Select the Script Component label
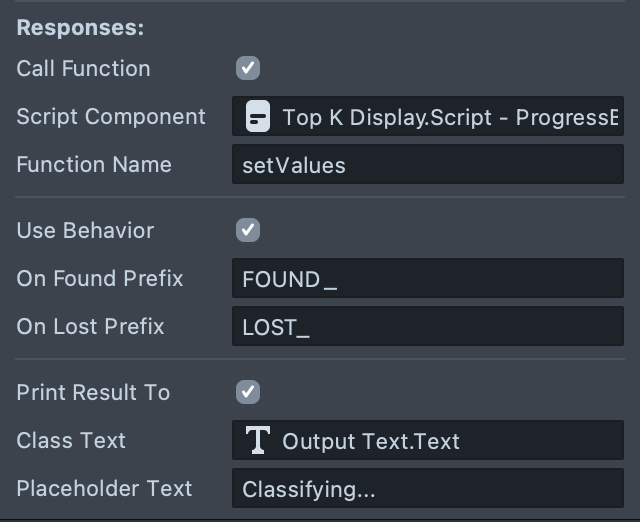 pos(111,116)
